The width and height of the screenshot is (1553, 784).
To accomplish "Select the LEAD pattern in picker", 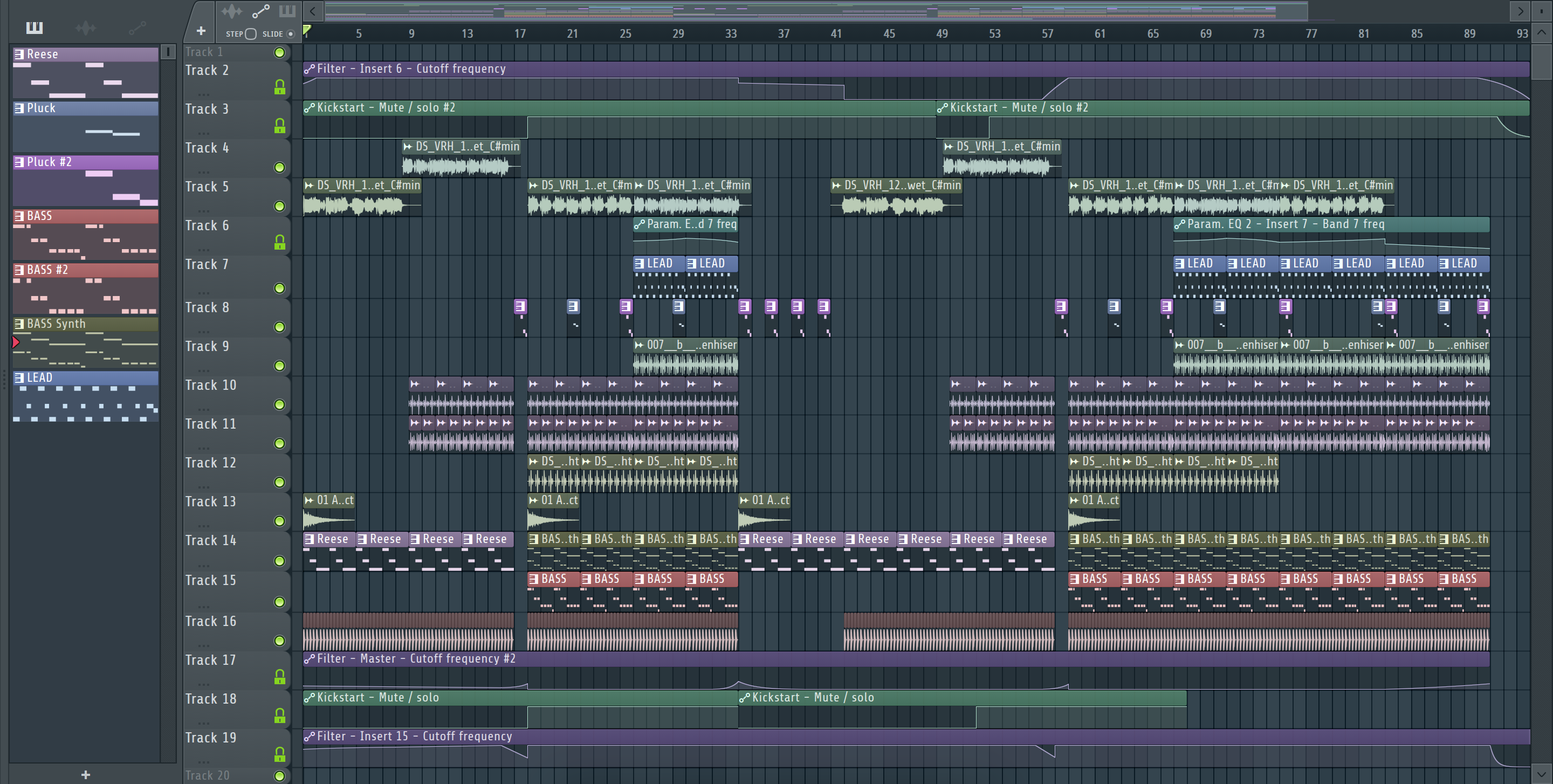I will click(x=86, y=396).
